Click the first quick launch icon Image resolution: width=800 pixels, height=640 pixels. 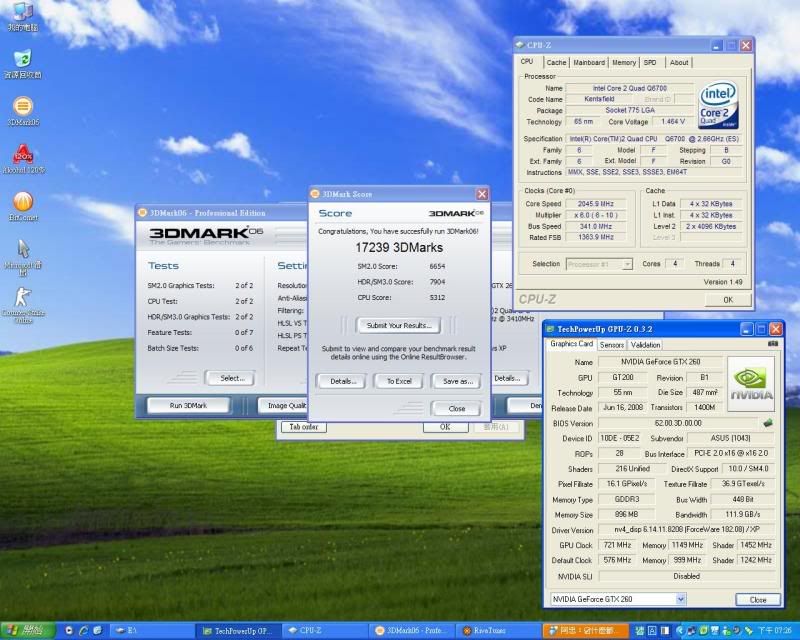click(69, 631)
